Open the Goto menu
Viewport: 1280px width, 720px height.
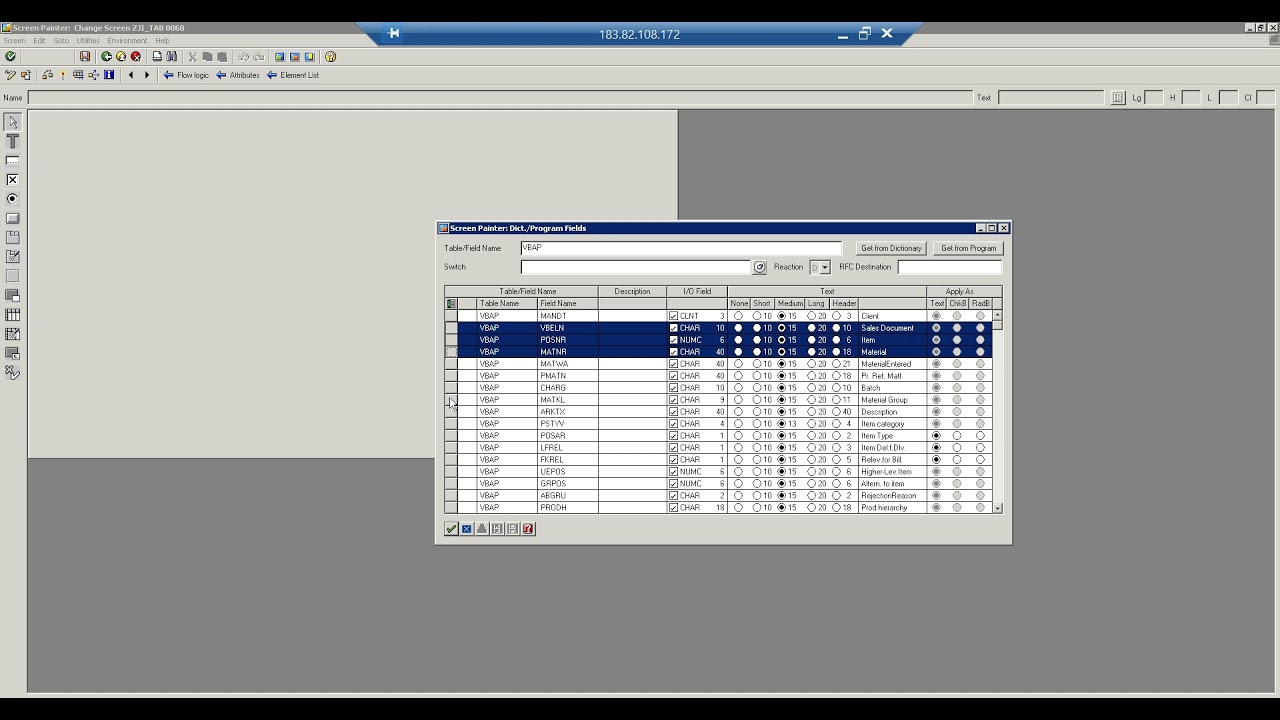click(x=61, y=41)
